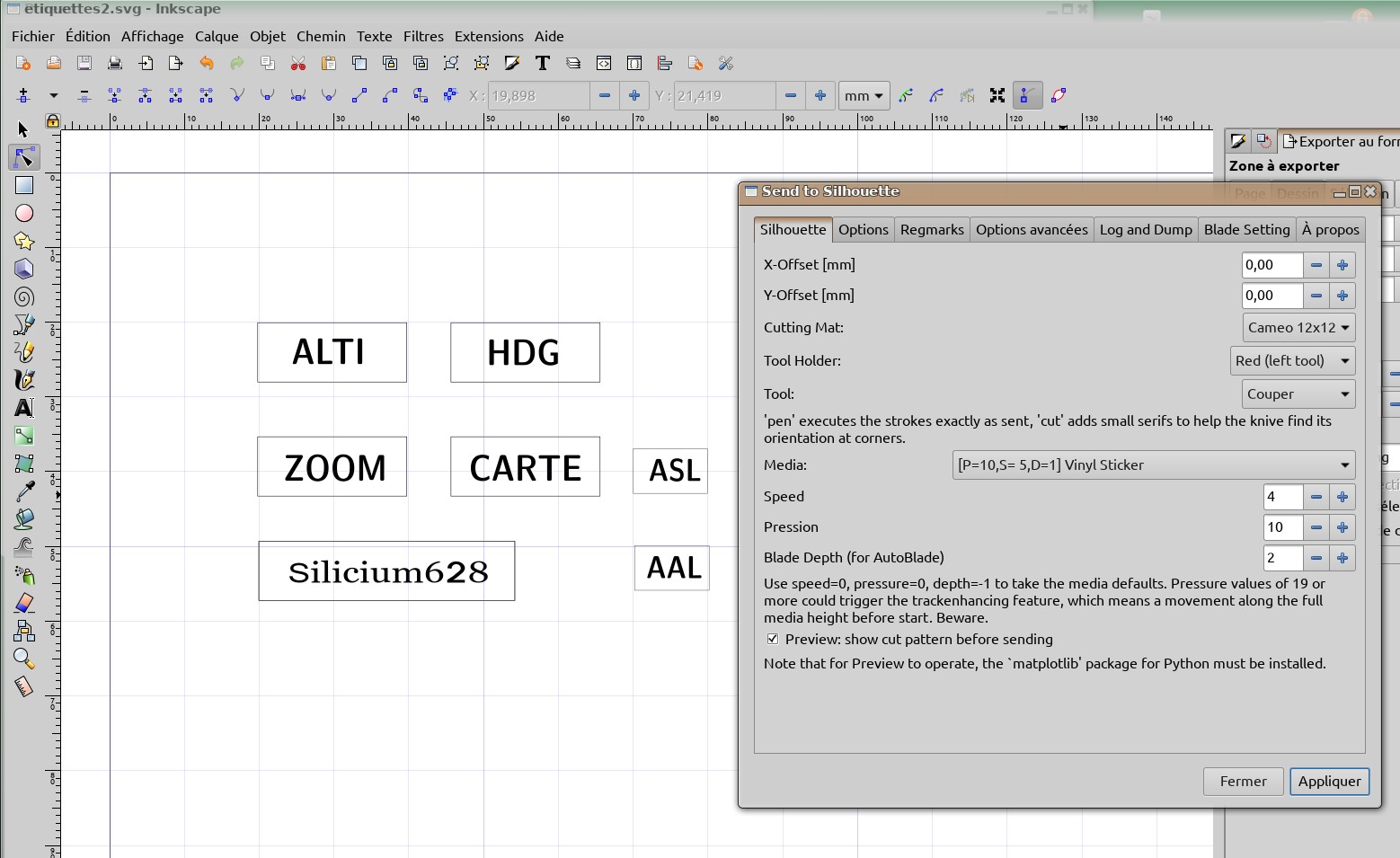Screen dimensions: 1400x858
Task: Switch to the Options tab
Action: click(864, 230)
